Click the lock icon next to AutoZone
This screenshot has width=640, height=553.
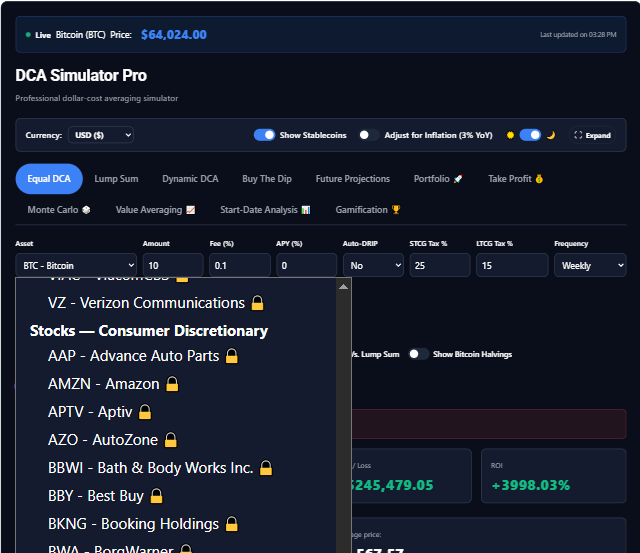point(170,440)
